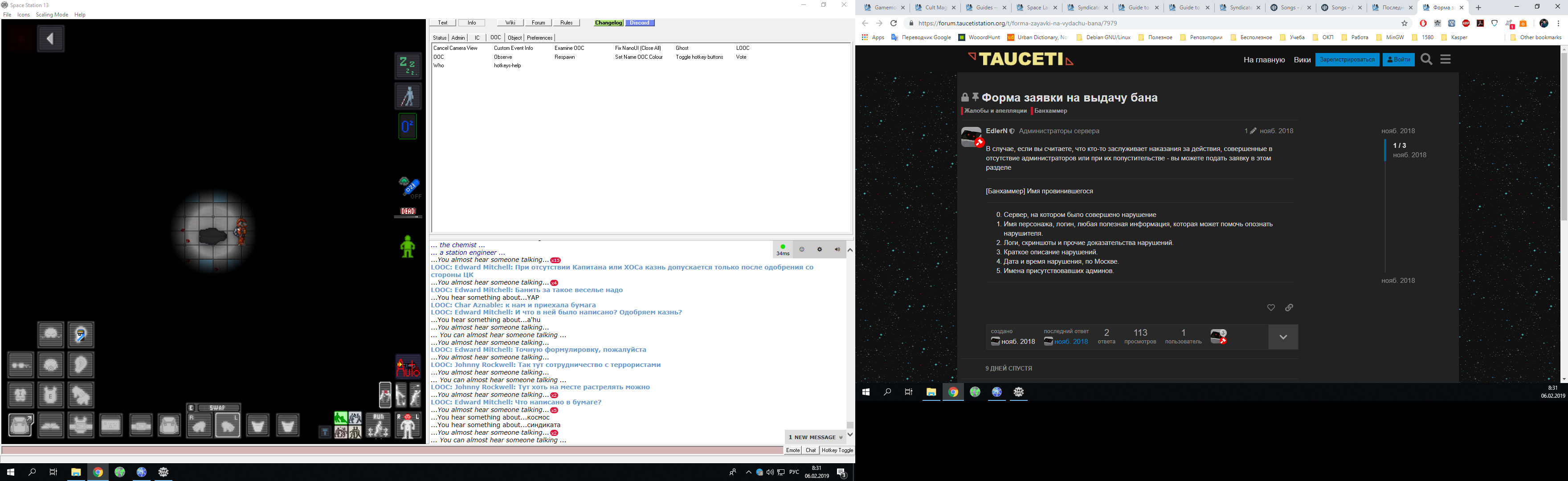Click the uniform (I) inventory slot
1568x481 pixels.
point(20,395)
